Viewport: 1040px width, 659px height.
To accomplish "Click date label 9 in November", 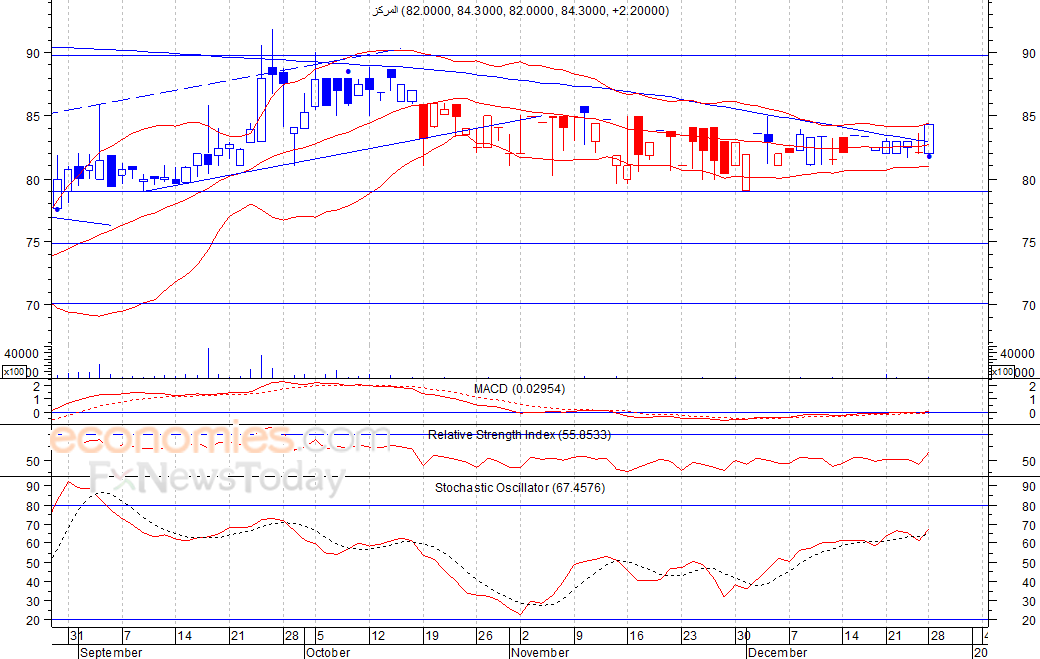I will (x=579, y=636).
